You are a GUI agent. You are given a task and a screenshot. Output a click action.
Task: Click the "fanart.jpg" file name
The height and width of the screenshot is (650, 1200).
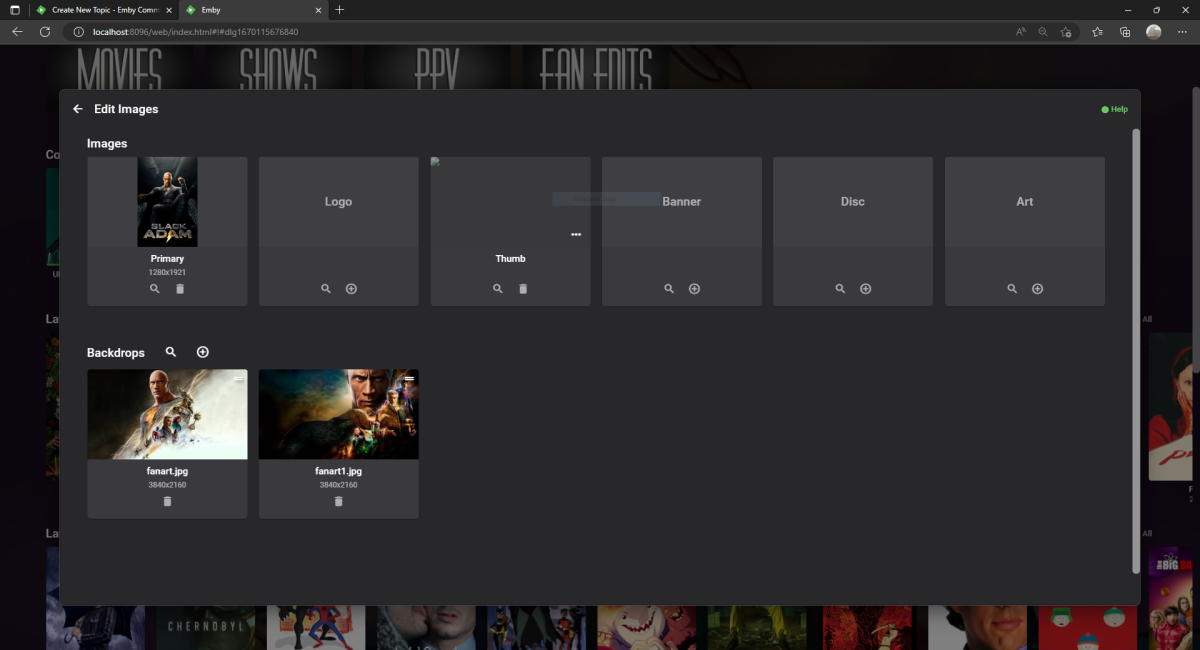pyautogui.click(x=167, y=471)
